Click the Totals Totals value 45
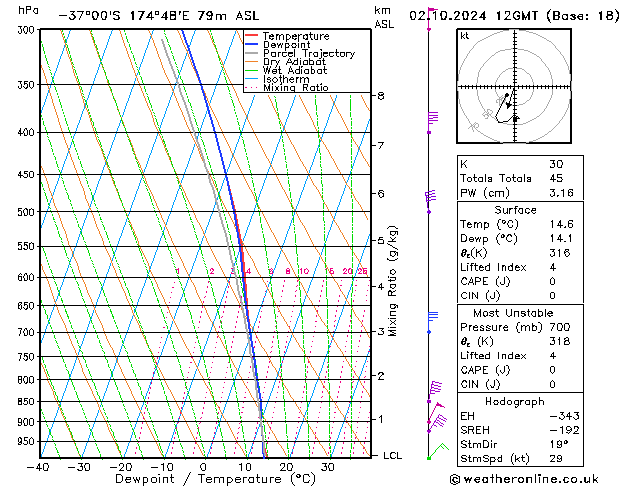Screen dimensions: 629x486 click(556, 178)
